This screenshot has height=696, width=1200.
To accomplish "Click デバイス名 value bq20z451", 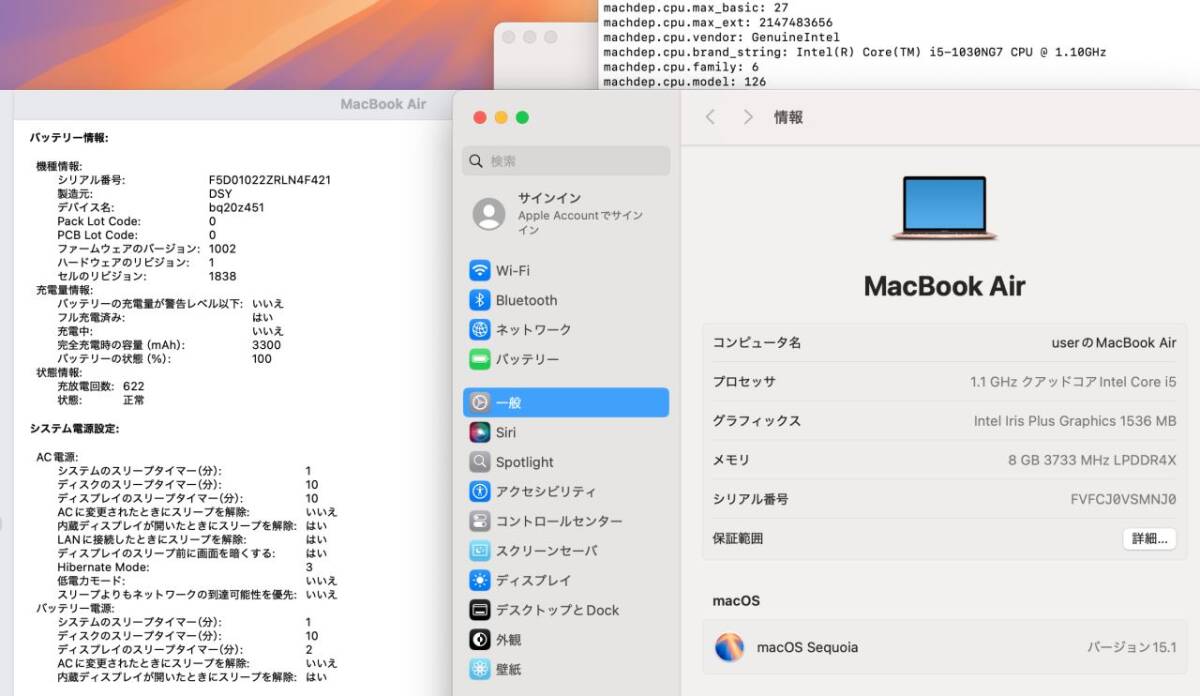I will tap(237, 208).
